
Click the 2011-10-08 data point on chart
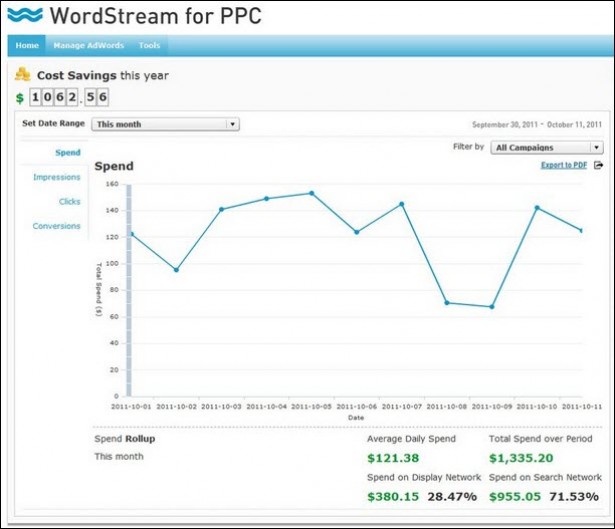447,302
